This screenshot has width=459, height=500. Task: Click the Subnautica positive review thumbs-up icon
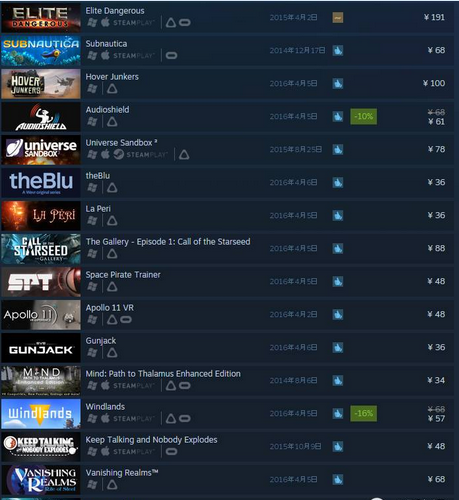(338, 51)
